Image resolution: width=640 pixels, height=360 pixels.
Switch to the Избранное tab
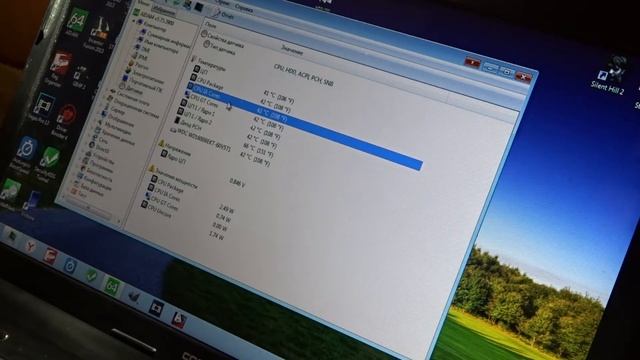click(x=163, y=10)
